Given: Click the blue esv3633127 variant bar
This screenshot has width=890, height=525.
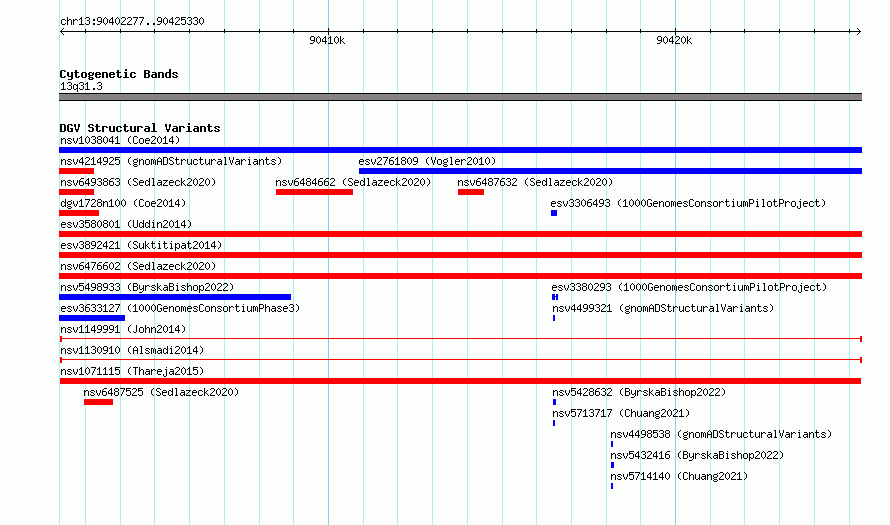Looking at the screenshot, I should pos(92,318).
